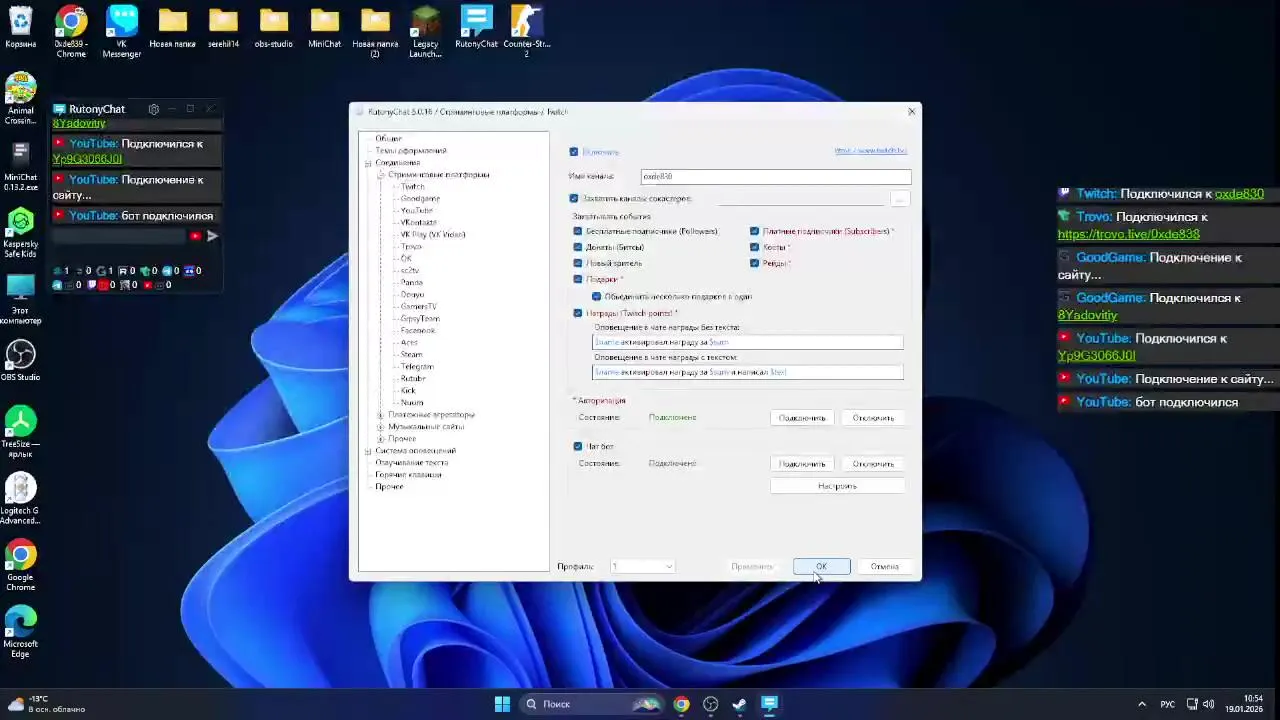Select VK Play (VK Video) in the tree
The image size is (1280, 720).
(433, 235)
